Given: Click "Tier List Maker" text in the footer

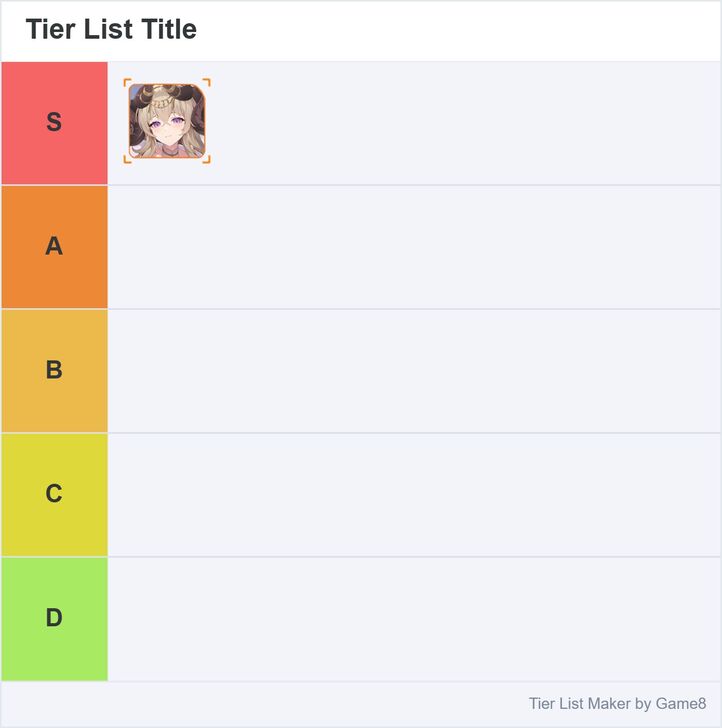Looking at the screenshot, I should tap(579, 704).
